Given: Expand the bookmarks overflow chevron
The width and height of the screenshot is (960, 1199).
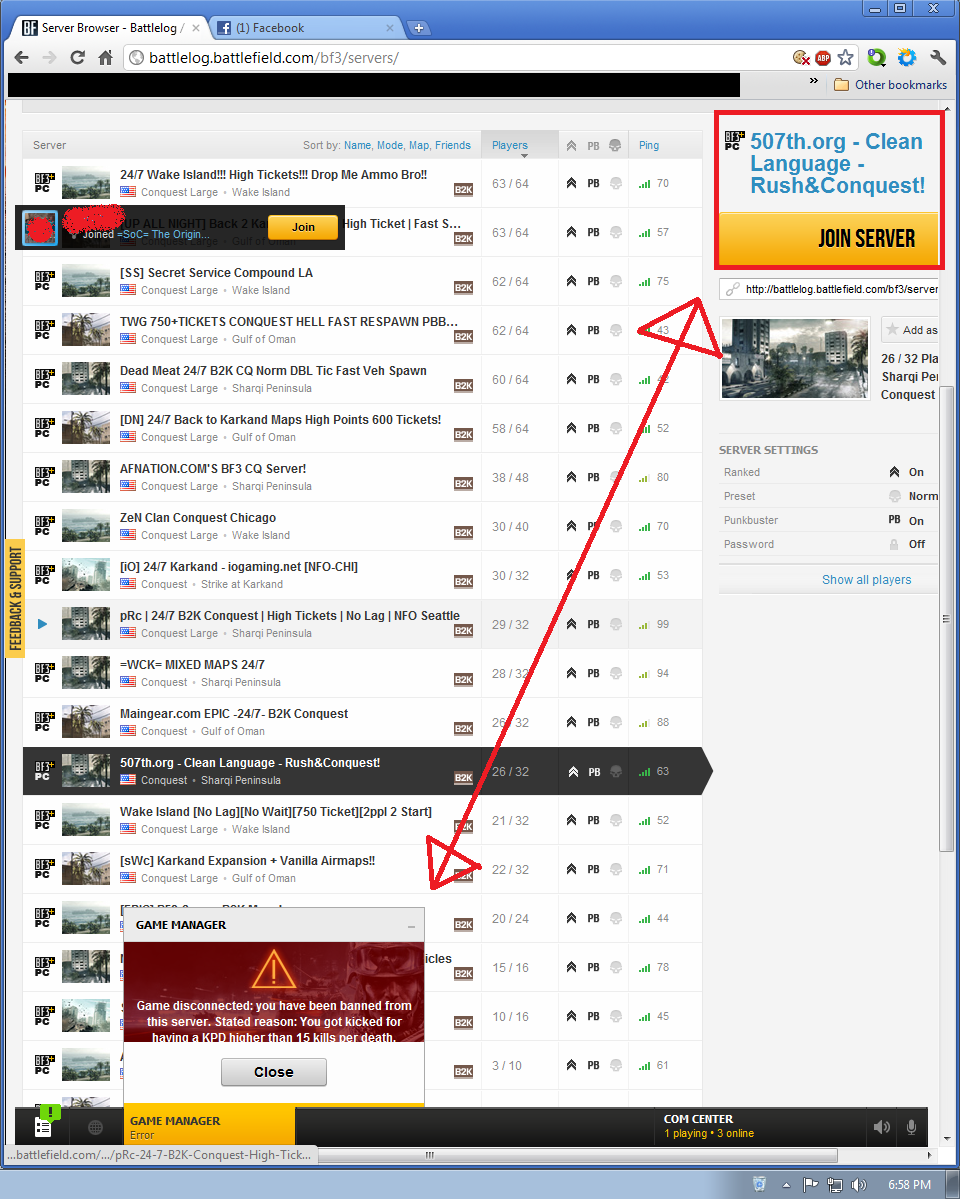Looking at the screenshot, I should pyautogui.click(x=814, y=81).
